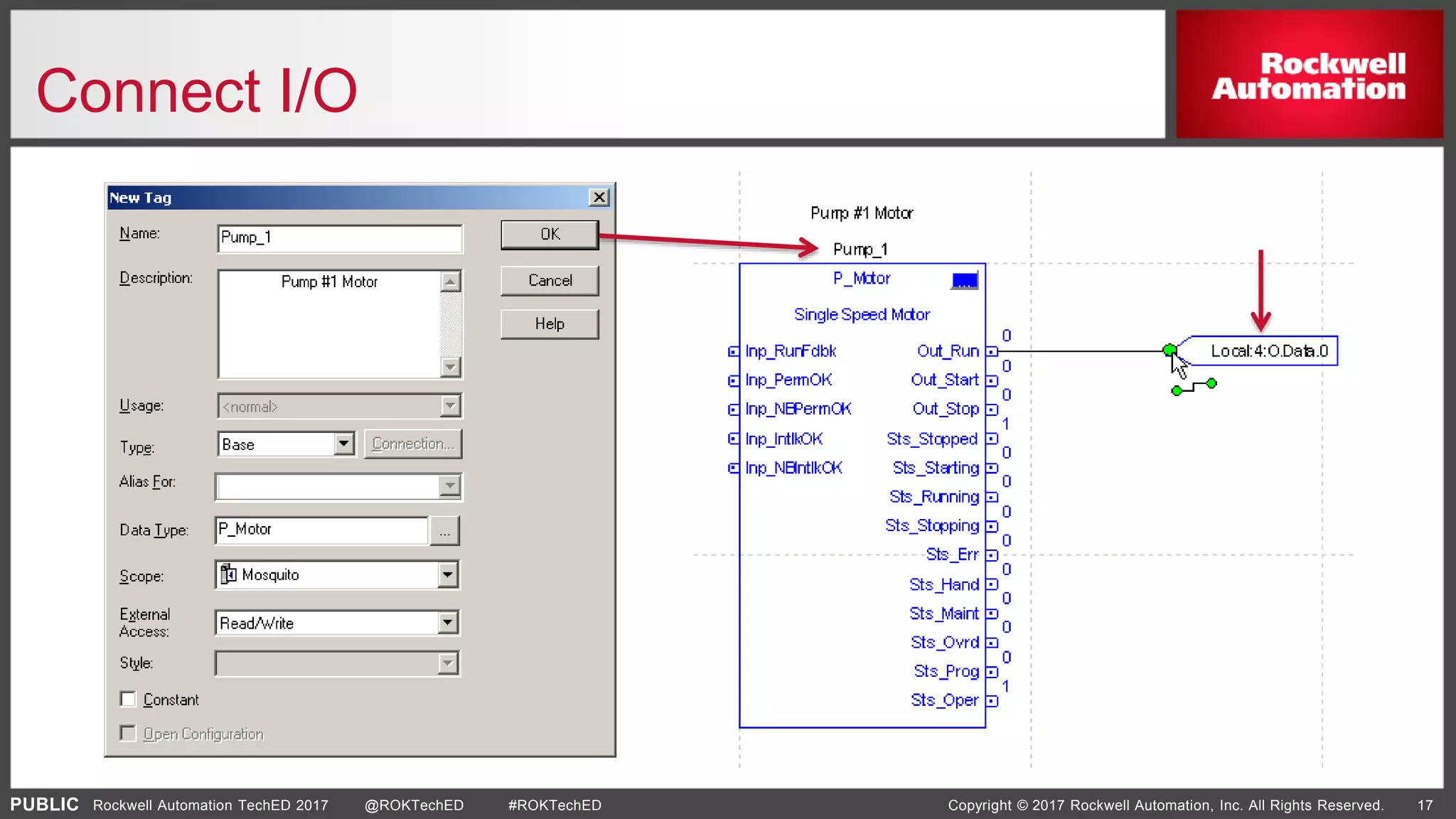Open Data Type browse ellipsis button
The height and width of the screenshot is (819, 1456).
[x=444, y=531]
